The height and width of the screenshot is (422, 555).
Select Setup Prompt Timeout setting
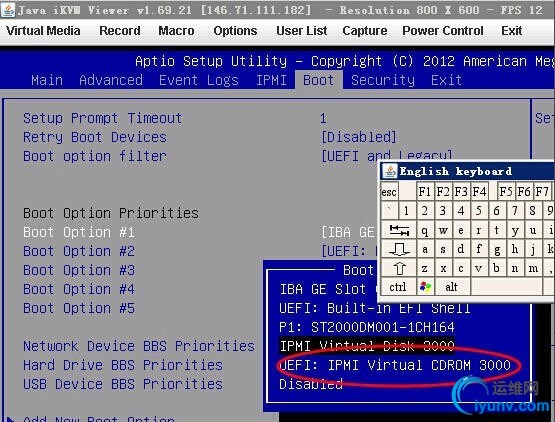[x=102, y=118]
